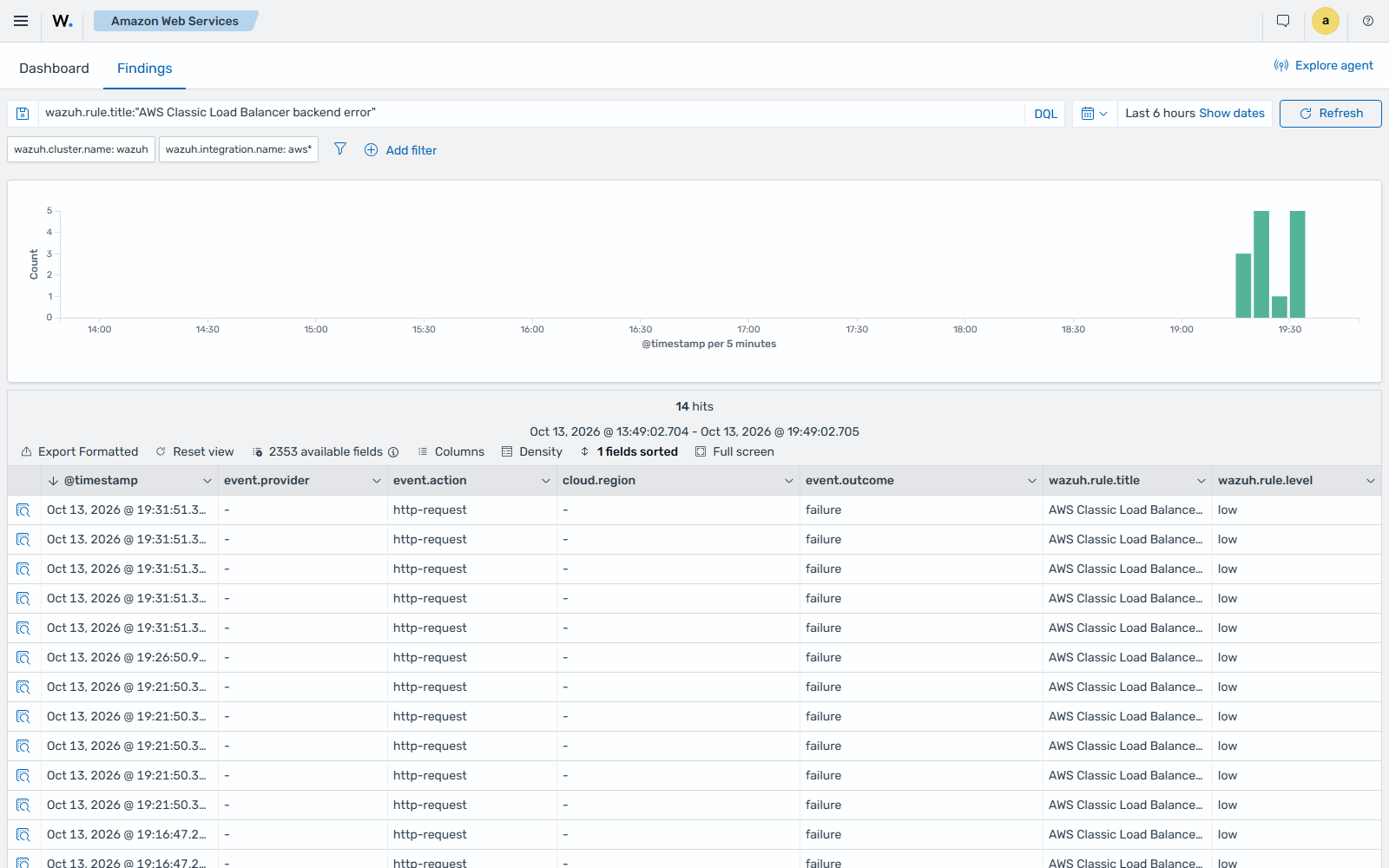This screenshot has width=1389, height=868.
Task: Click Export Formatted
Action: pyautogui.click(x=80, y=451)
